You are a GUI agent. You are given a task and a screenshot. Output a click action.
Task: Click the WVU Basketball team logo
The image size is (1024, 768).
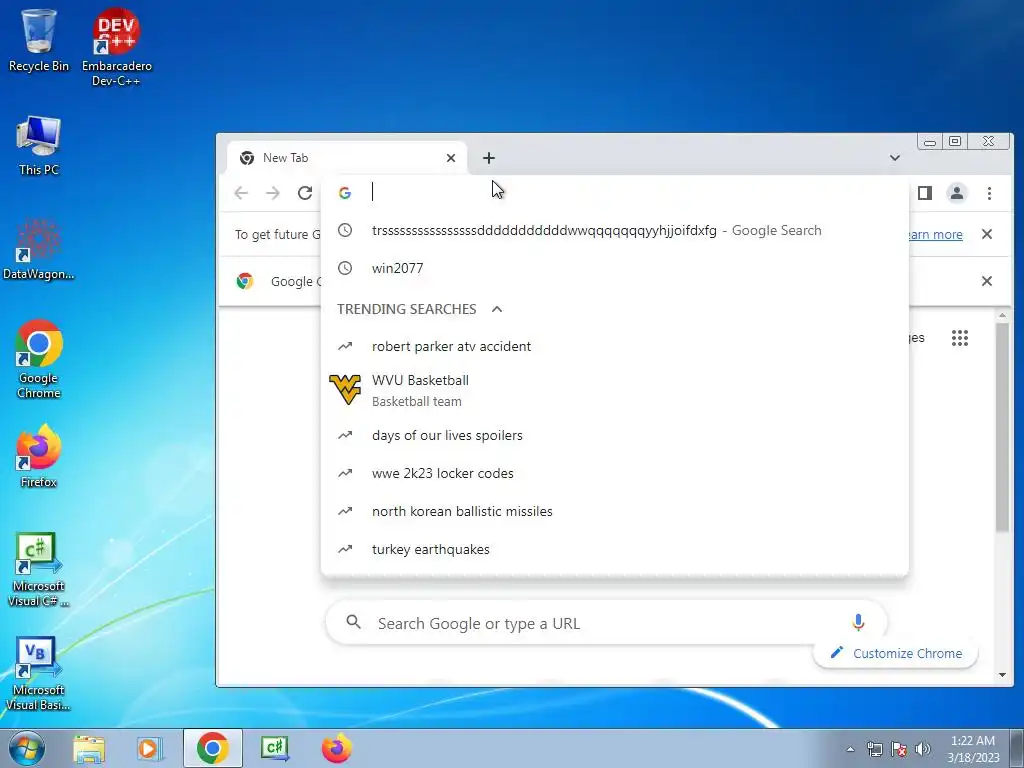(345, 390)
